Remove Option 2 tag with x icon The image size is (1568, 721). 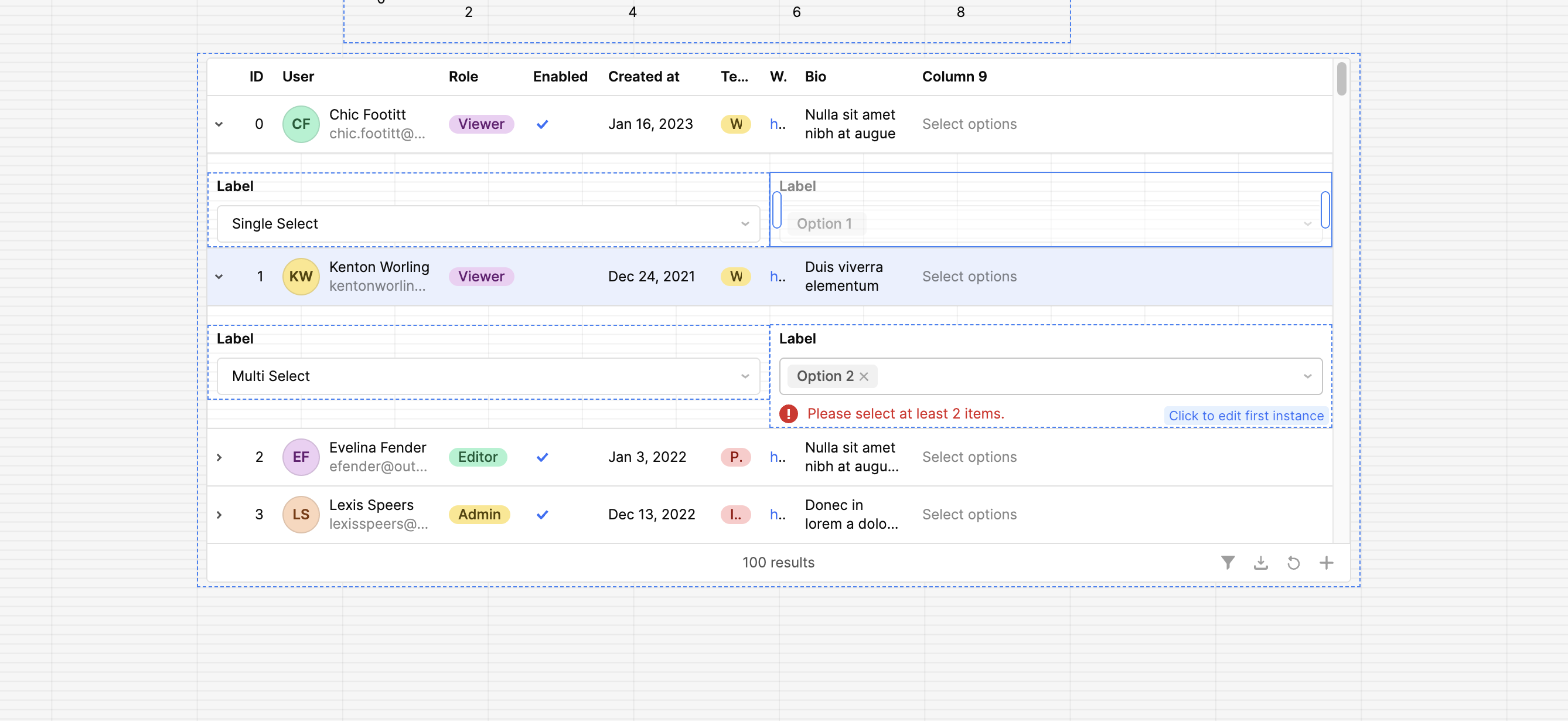point(864,376)
